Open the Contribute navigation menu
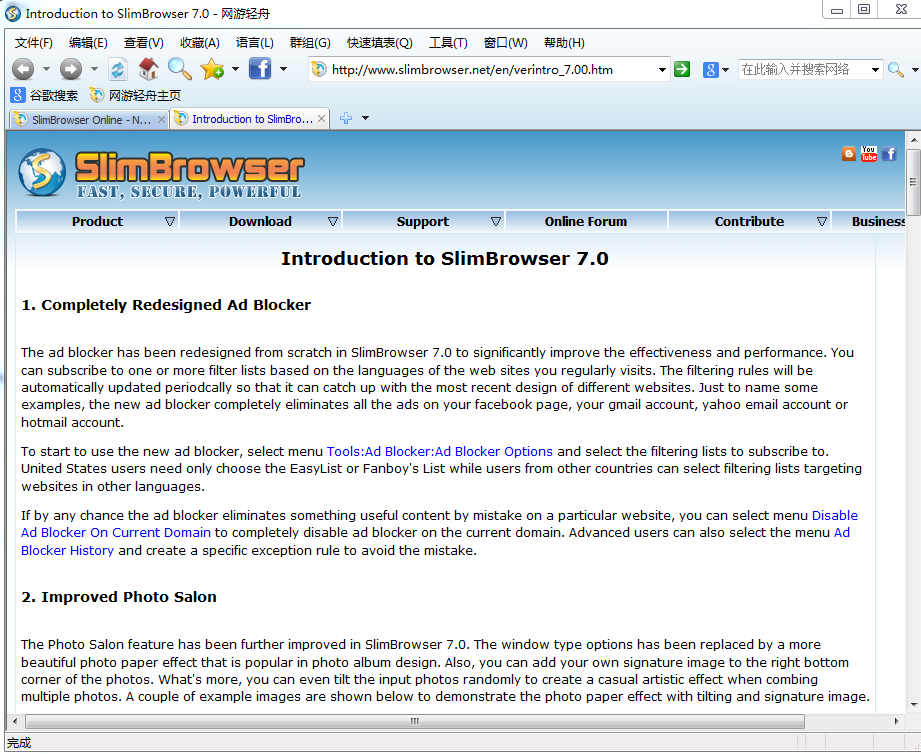This screenshot has width=921, height=754. tap(749, 221)
